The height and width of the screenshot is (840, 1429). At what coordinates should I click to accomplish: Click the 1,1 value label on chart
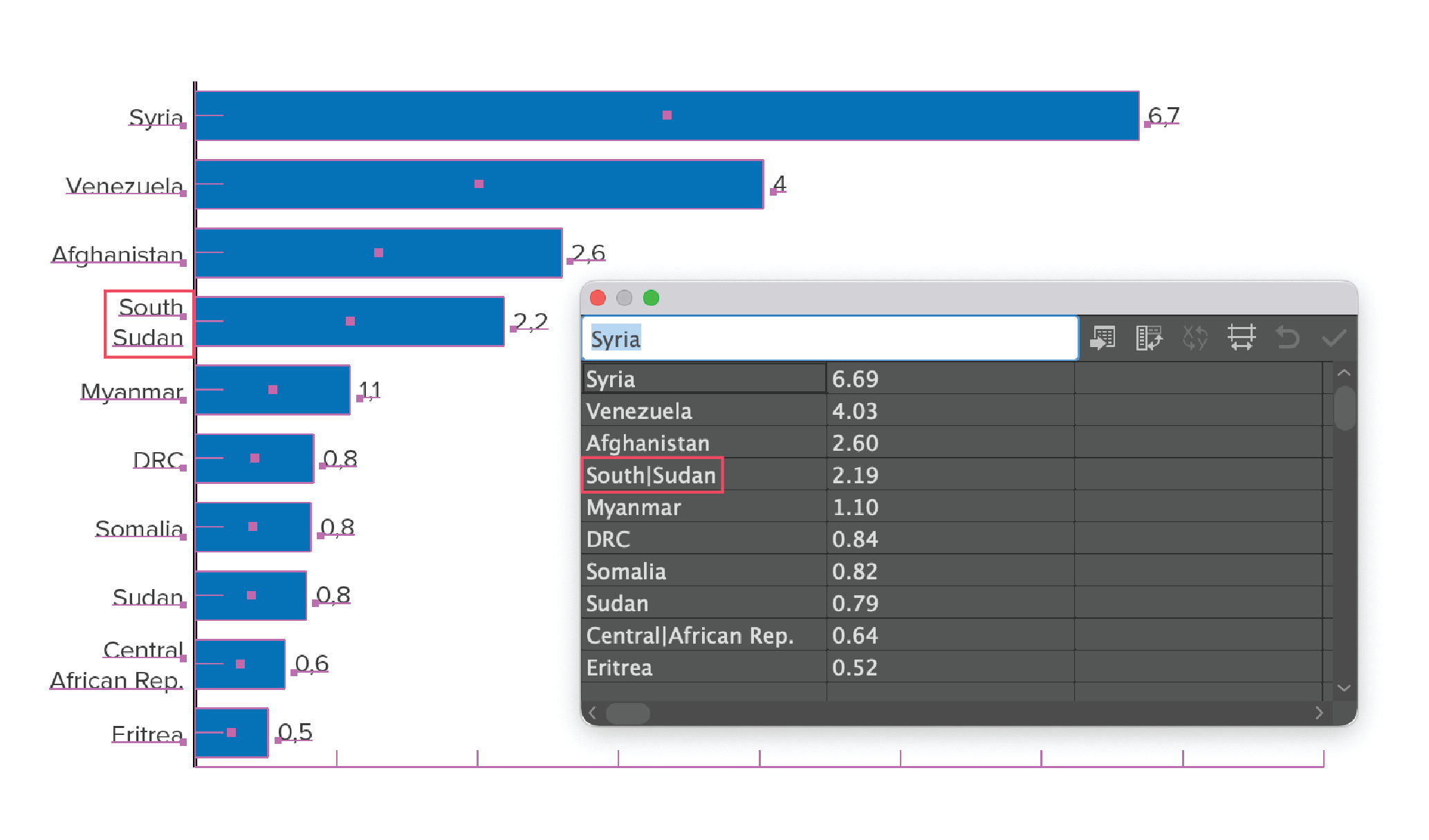point(369,390)
